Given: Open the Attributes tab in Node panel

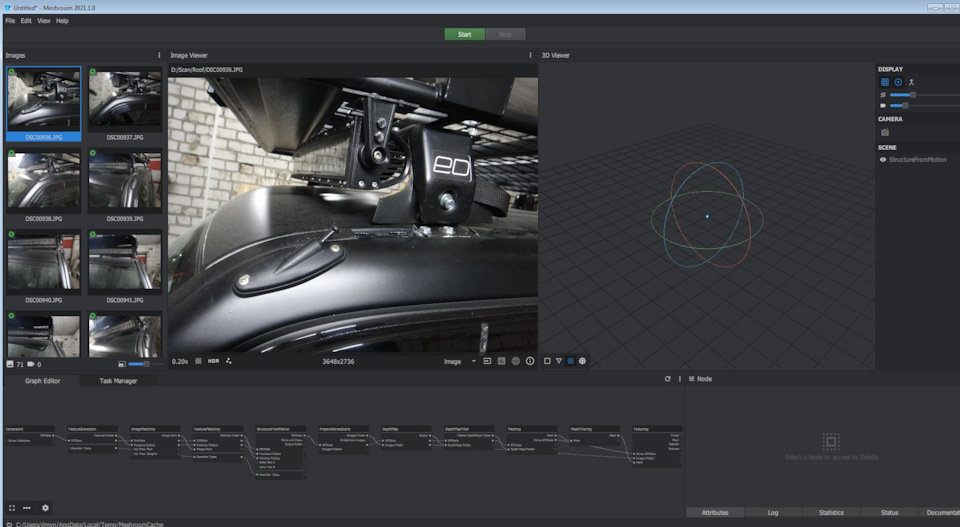Looking at the screenshot, I should coord(715,512).
